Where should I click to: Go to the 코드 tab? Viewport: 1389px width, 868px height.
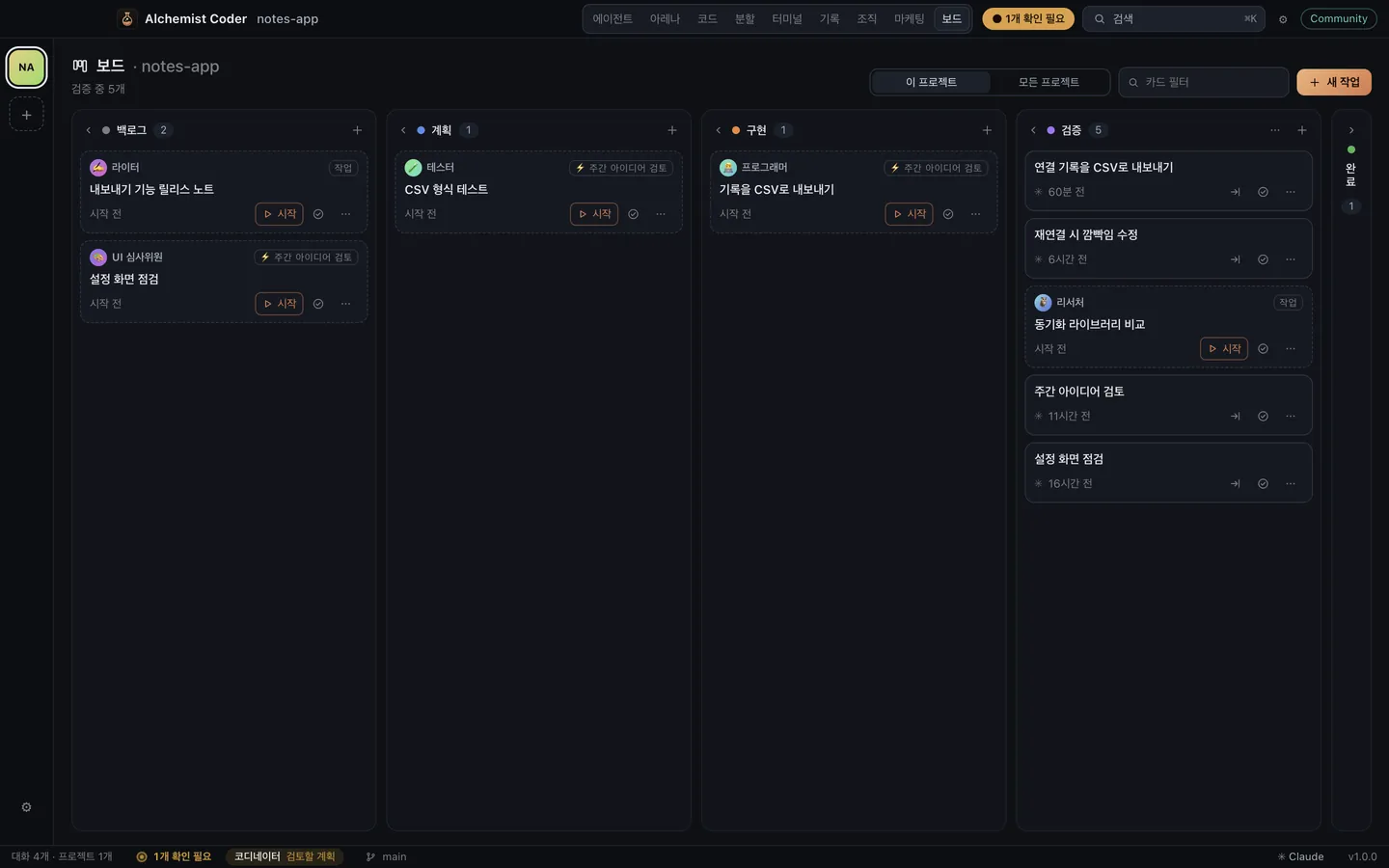(707, 19)
